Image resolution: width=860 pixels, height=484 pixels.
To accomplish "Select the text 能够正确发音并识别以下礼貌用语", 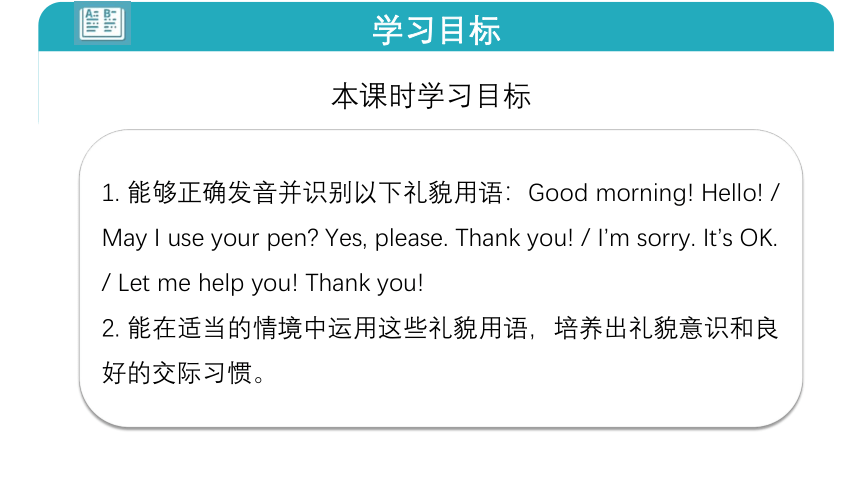I will (315, 193).
